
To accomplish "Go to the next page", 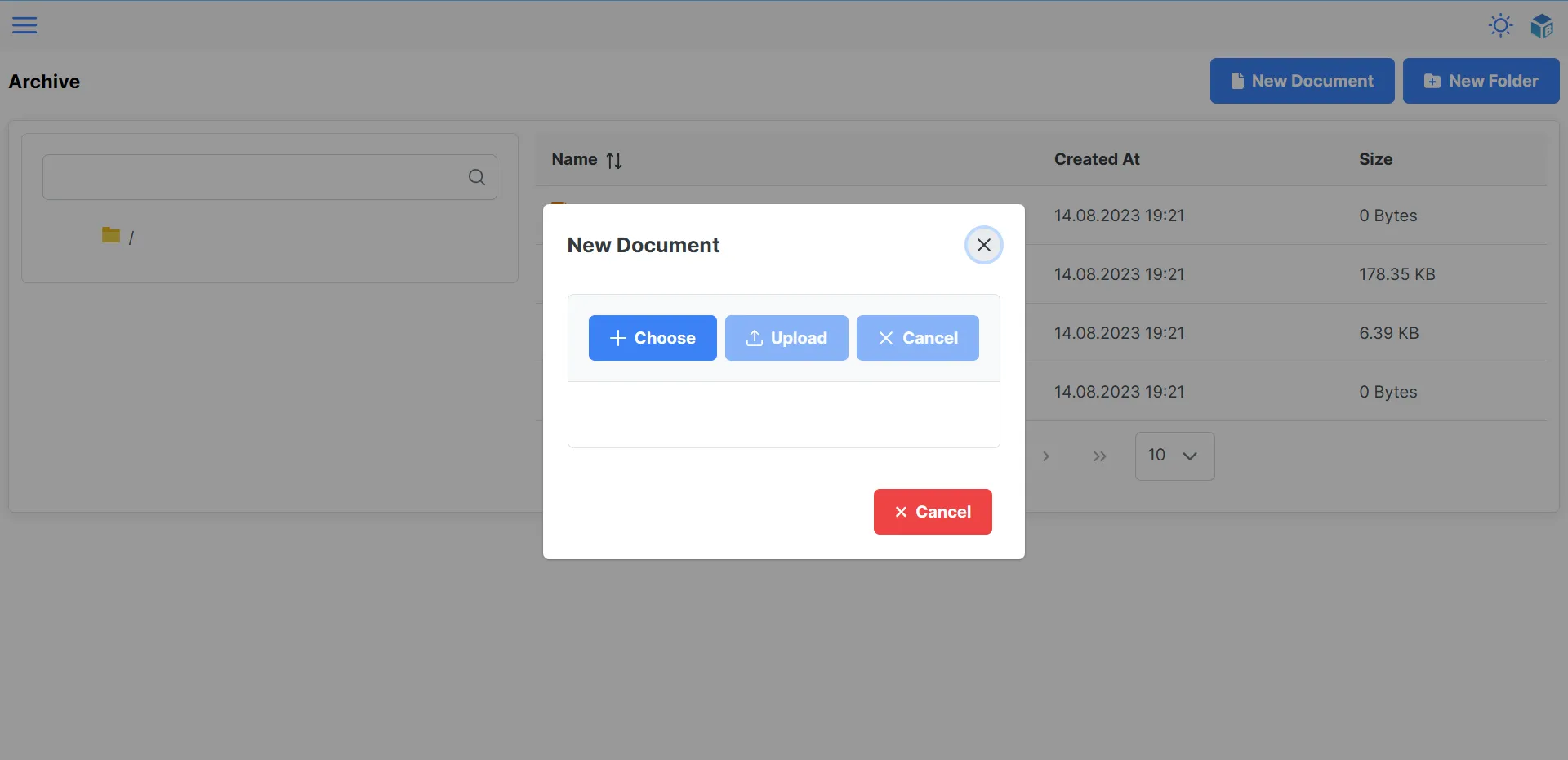I will 1045,456.
